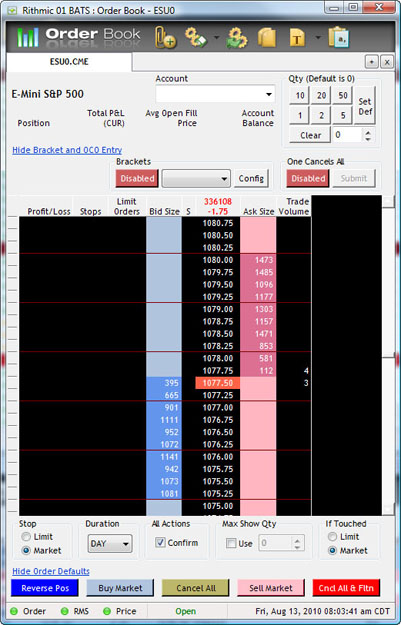This screenshot has width=401, height=625.
Task: Click the ladder scrollbar down arrow
Action: pos(388,509)
